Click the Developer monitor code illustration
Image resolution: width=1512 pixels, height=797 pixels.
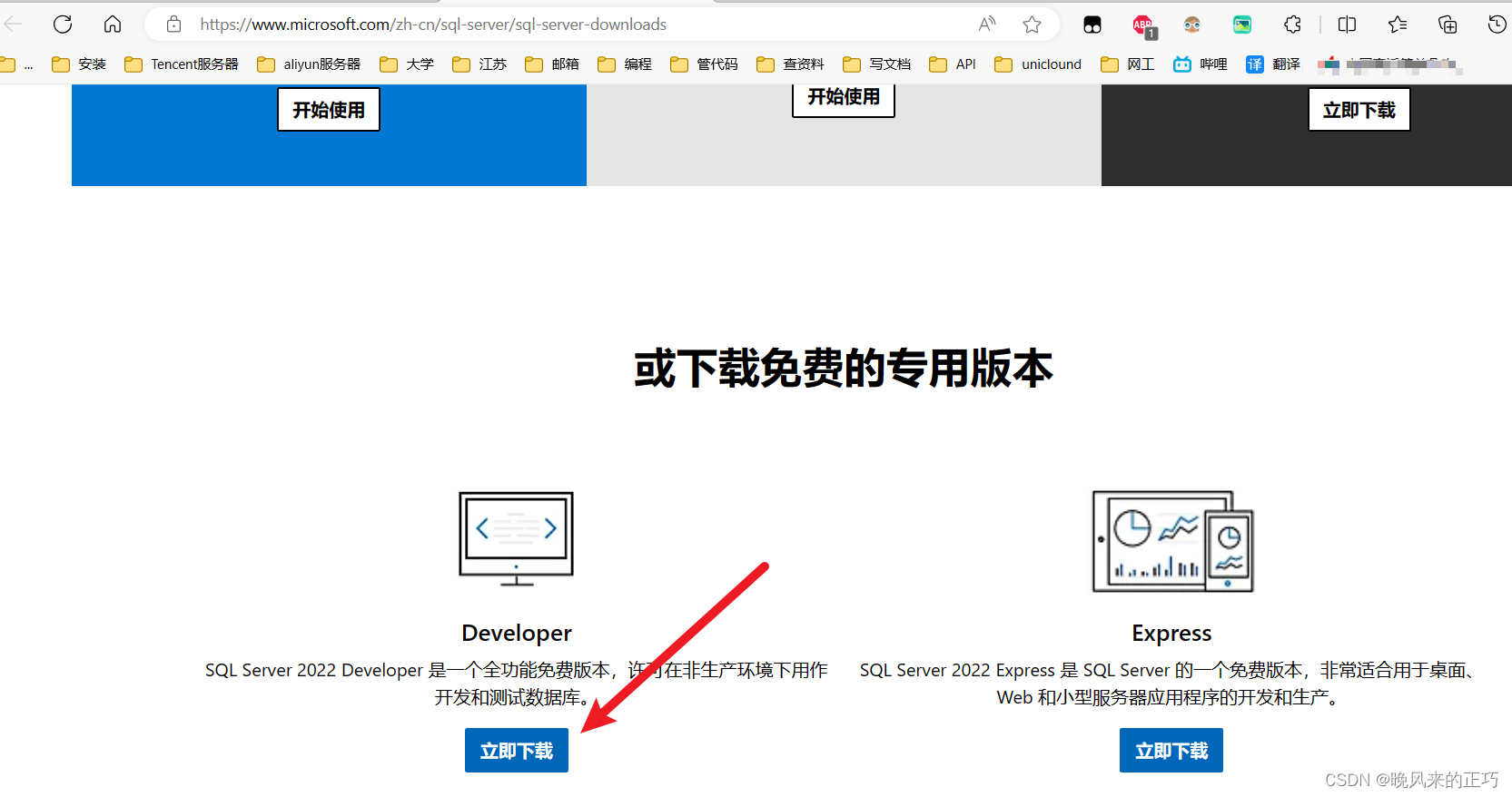(x=517, y=539)
